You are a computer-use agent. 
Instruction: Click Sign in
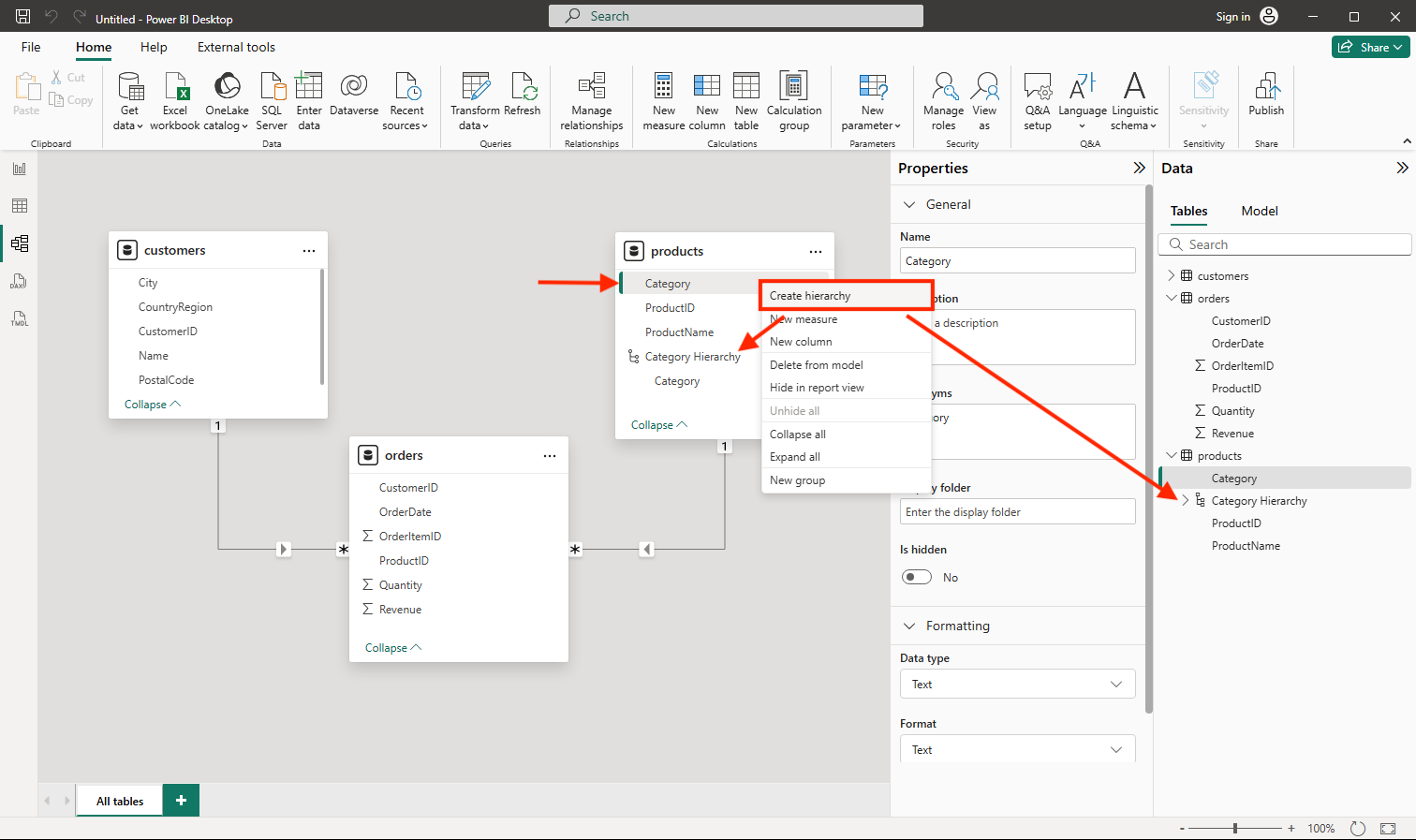(x=1232, y=17)
